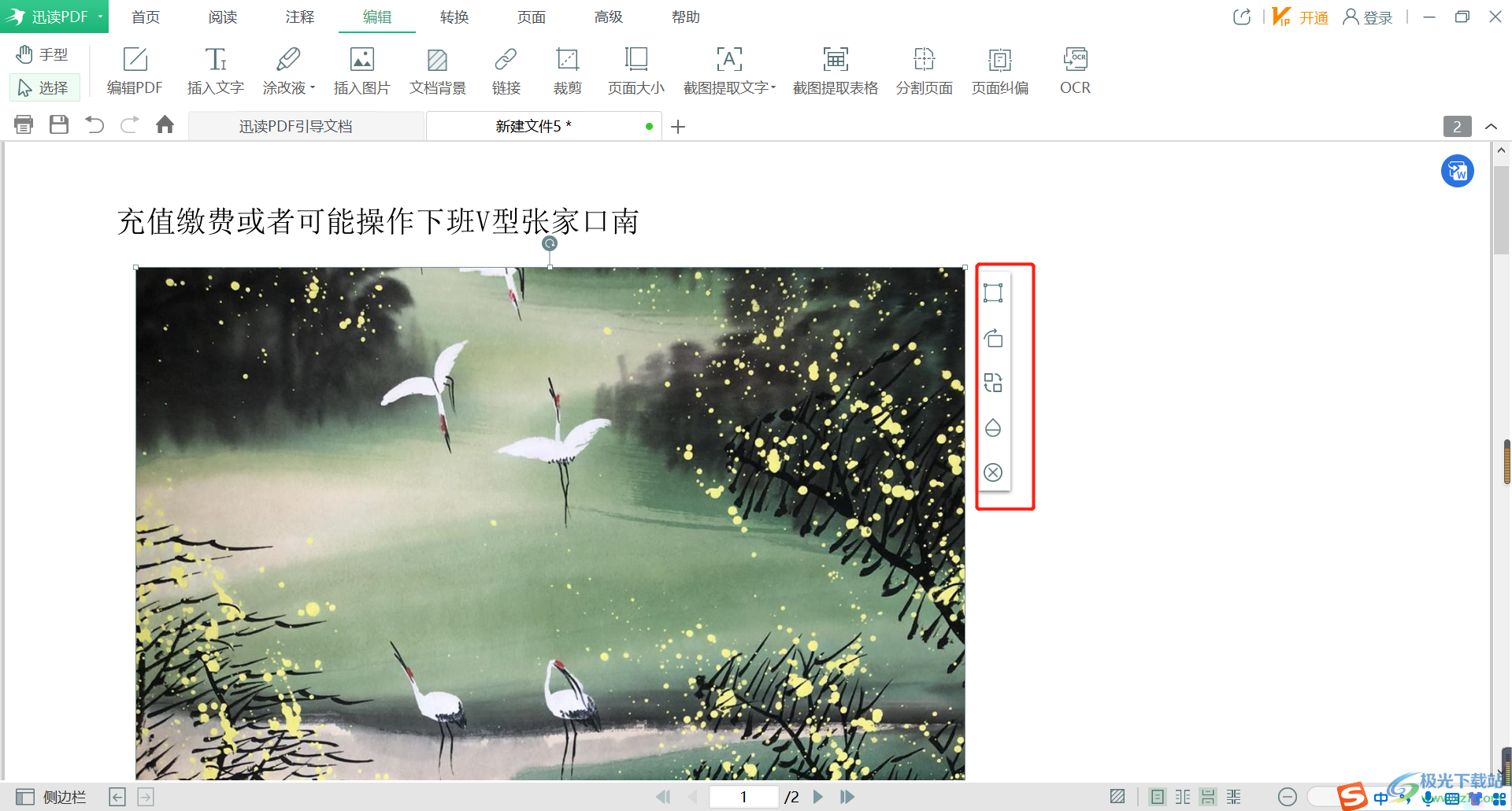1512x811 pixels.
Task: Click the image rotation handle above picture
Action: click(x=550, y=243)
